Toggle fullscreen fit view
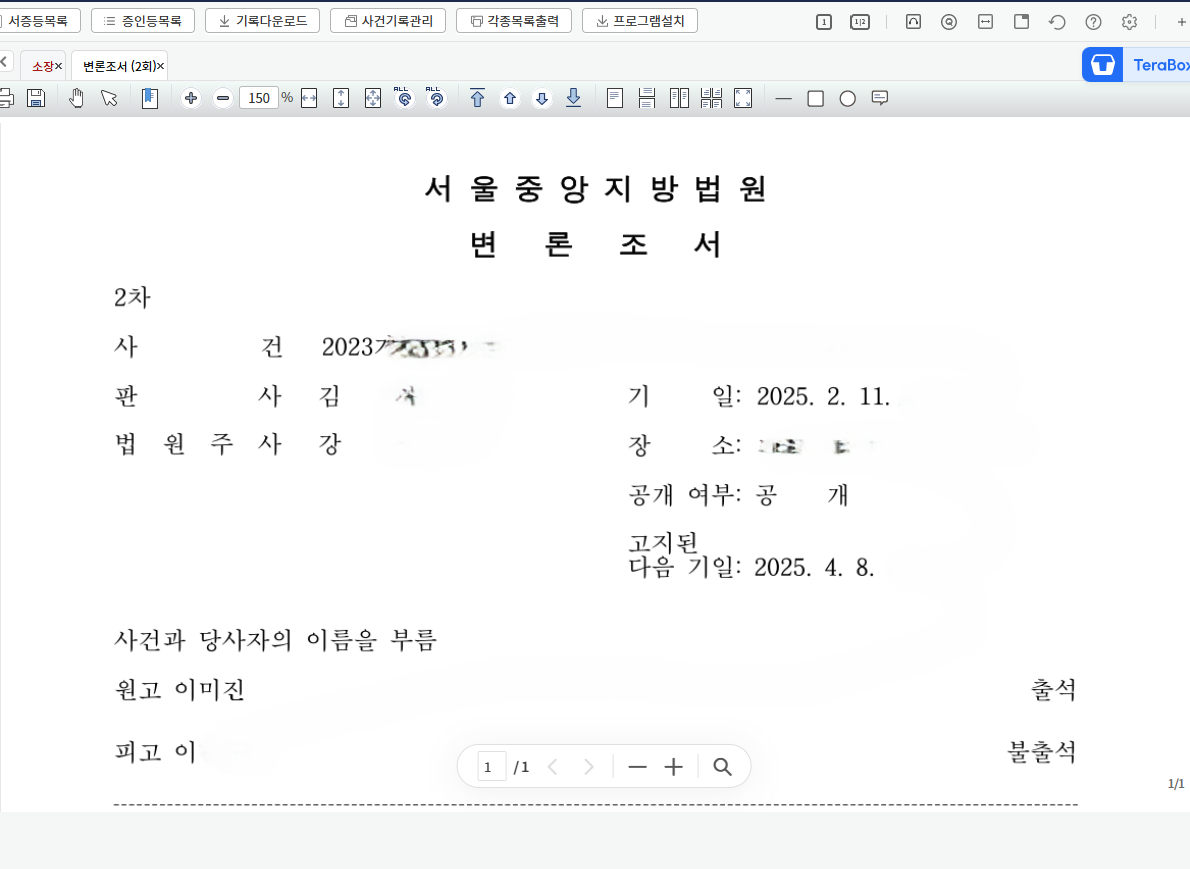This screenshot has height=869, width=1190. (741, 97)
